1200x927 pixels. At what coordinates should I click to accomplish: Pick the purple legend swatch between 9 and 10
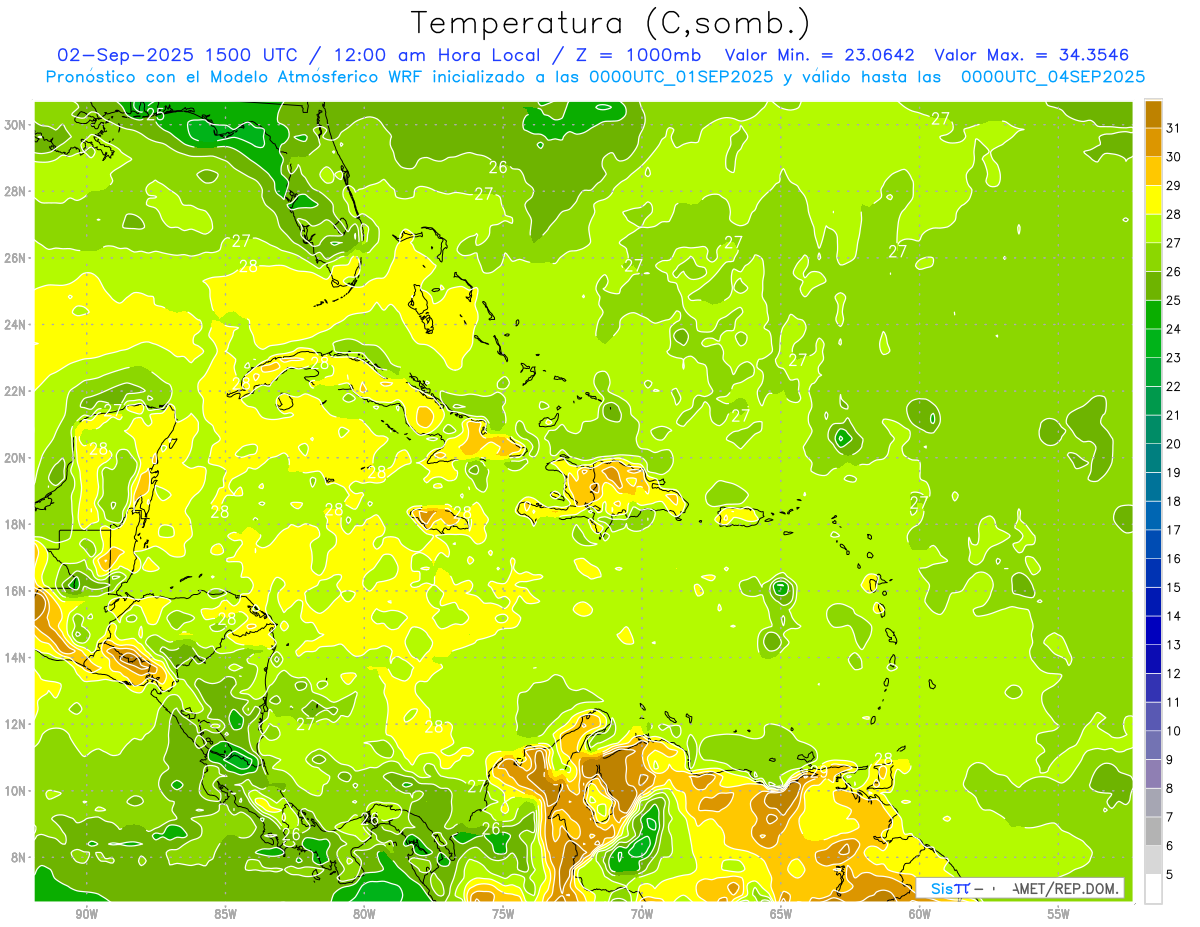point(1153,745)
